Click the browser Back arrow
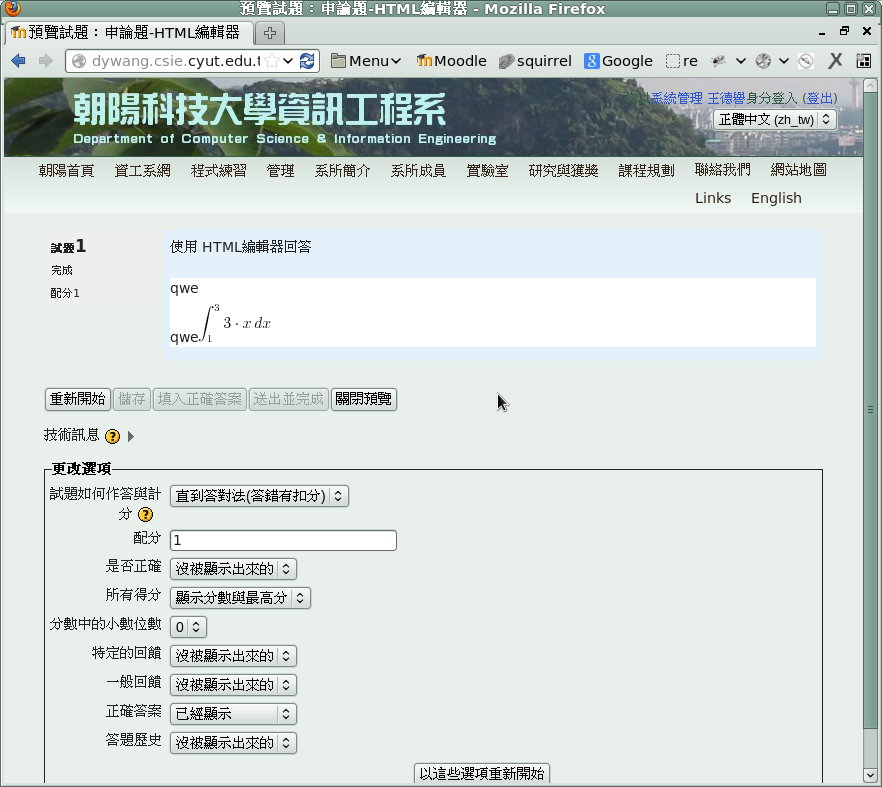The height and width of the screenshot is (787, 882). pyautogui.click(x=18, y=61)
